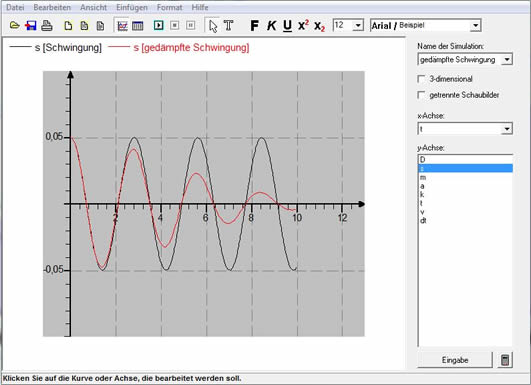Open the x-Achse variable dropdown

click(x=507, y=129)
